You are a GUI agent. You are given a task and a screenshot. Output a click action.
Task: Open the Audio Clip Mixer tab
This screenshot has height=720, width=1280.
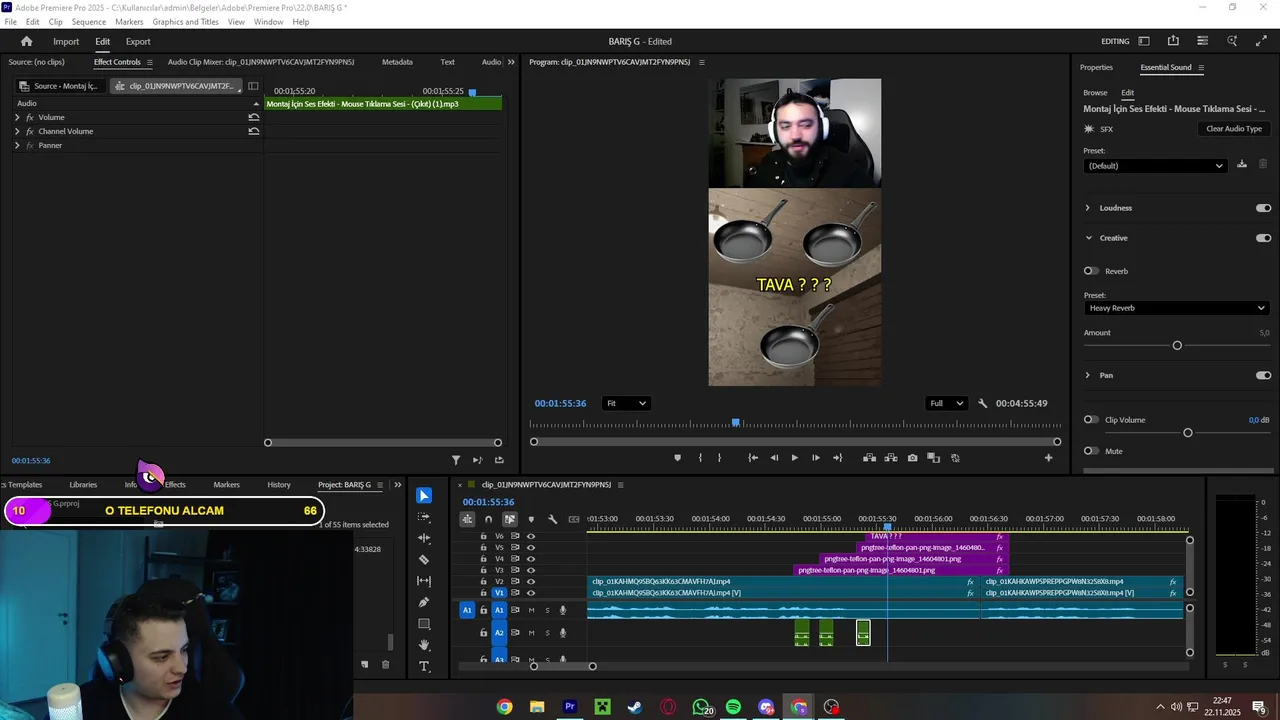pos(261,62)
